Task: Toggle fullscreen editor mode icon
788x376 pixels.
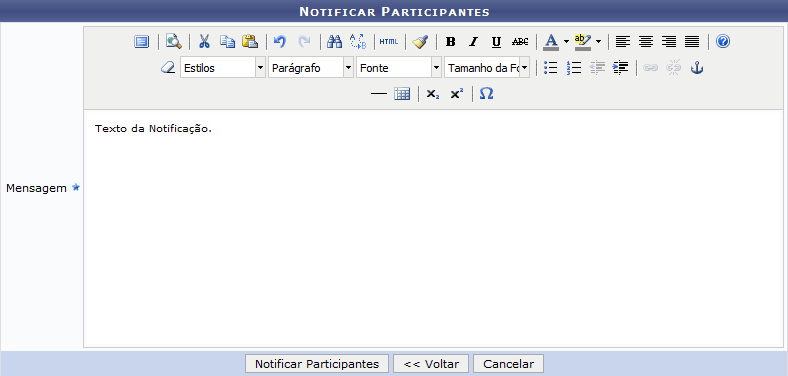Action: coord(142,42)
